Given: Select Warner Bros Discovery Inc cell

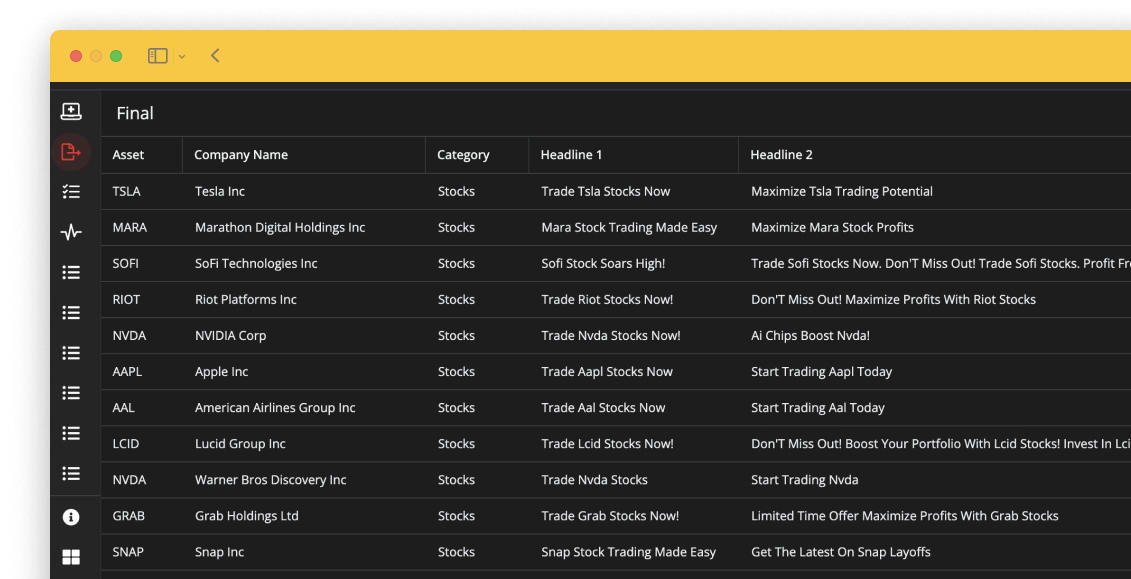Looking at the screenshot, I should (270, 480).
